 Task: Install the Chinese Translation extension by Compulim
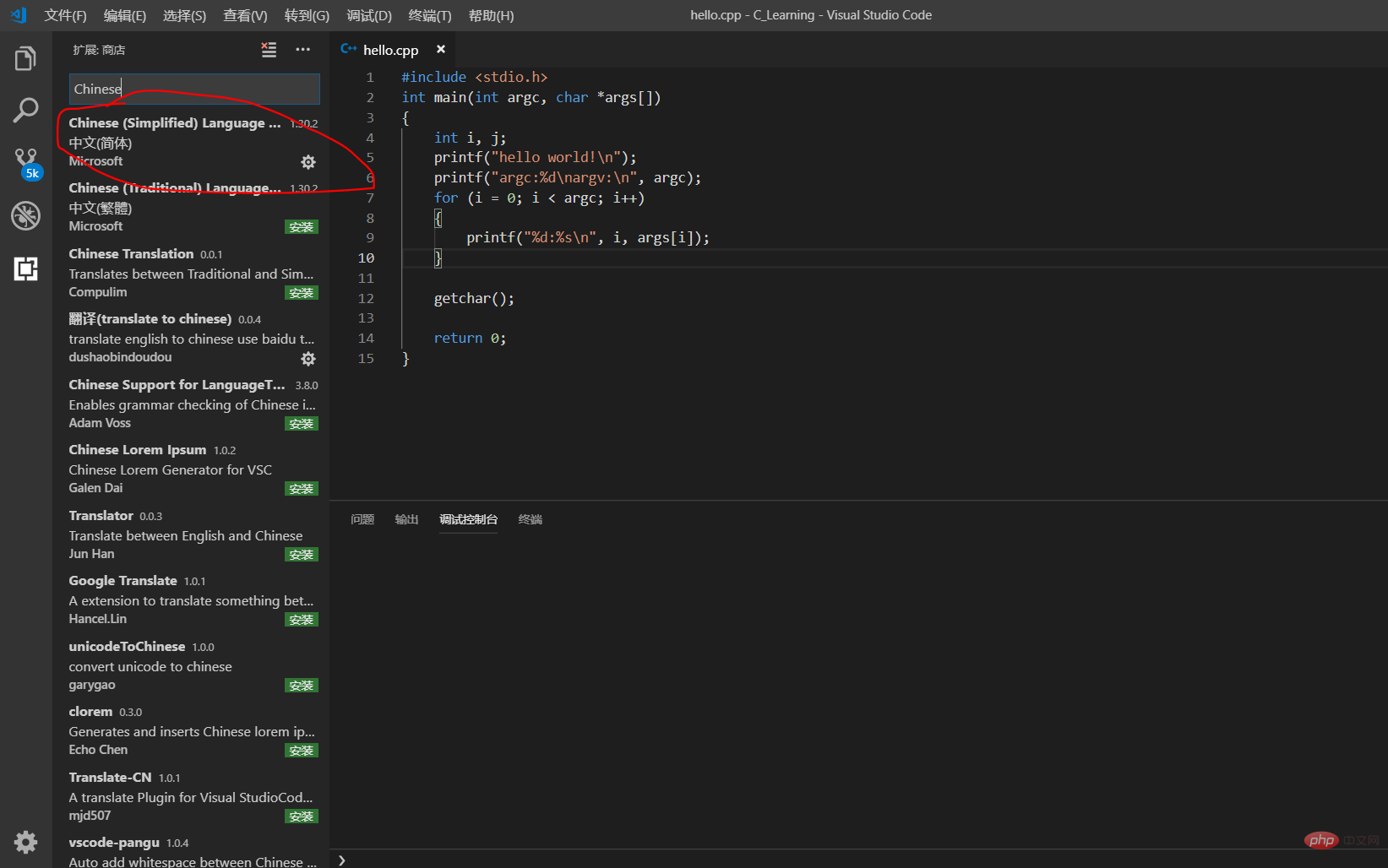[x=302, y=293]
